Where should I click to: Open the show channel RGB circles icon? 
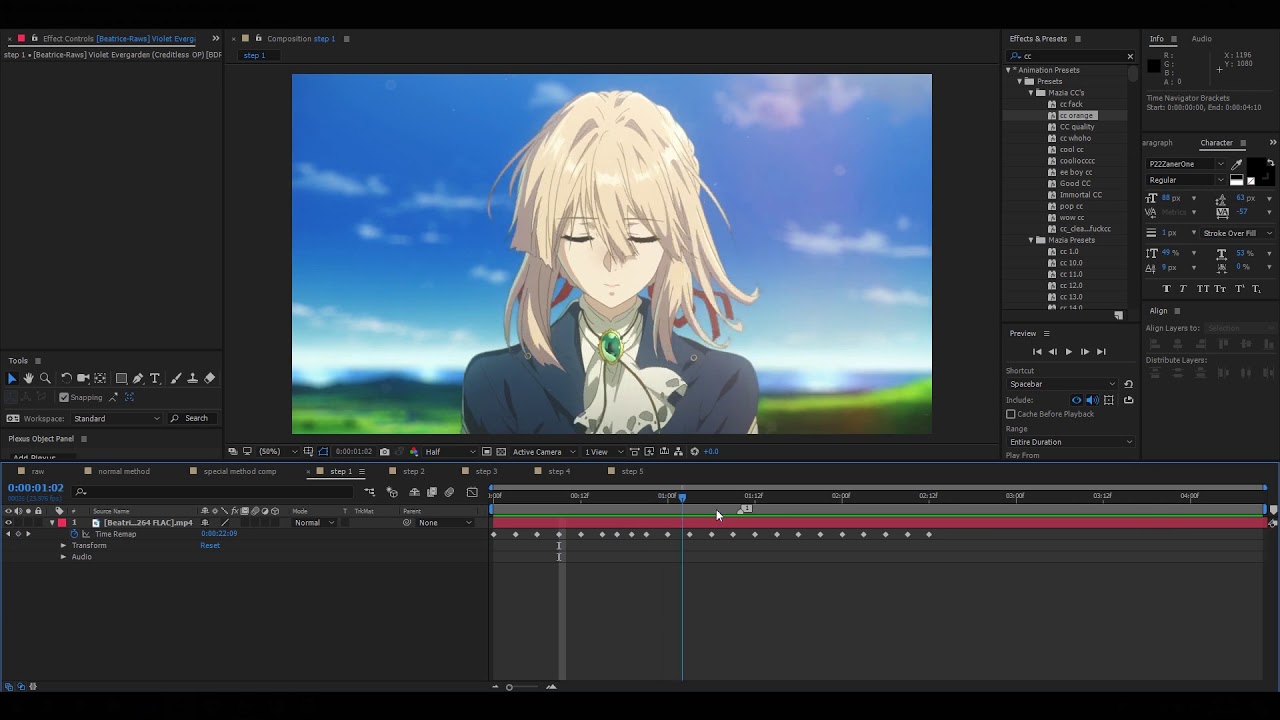413,452
